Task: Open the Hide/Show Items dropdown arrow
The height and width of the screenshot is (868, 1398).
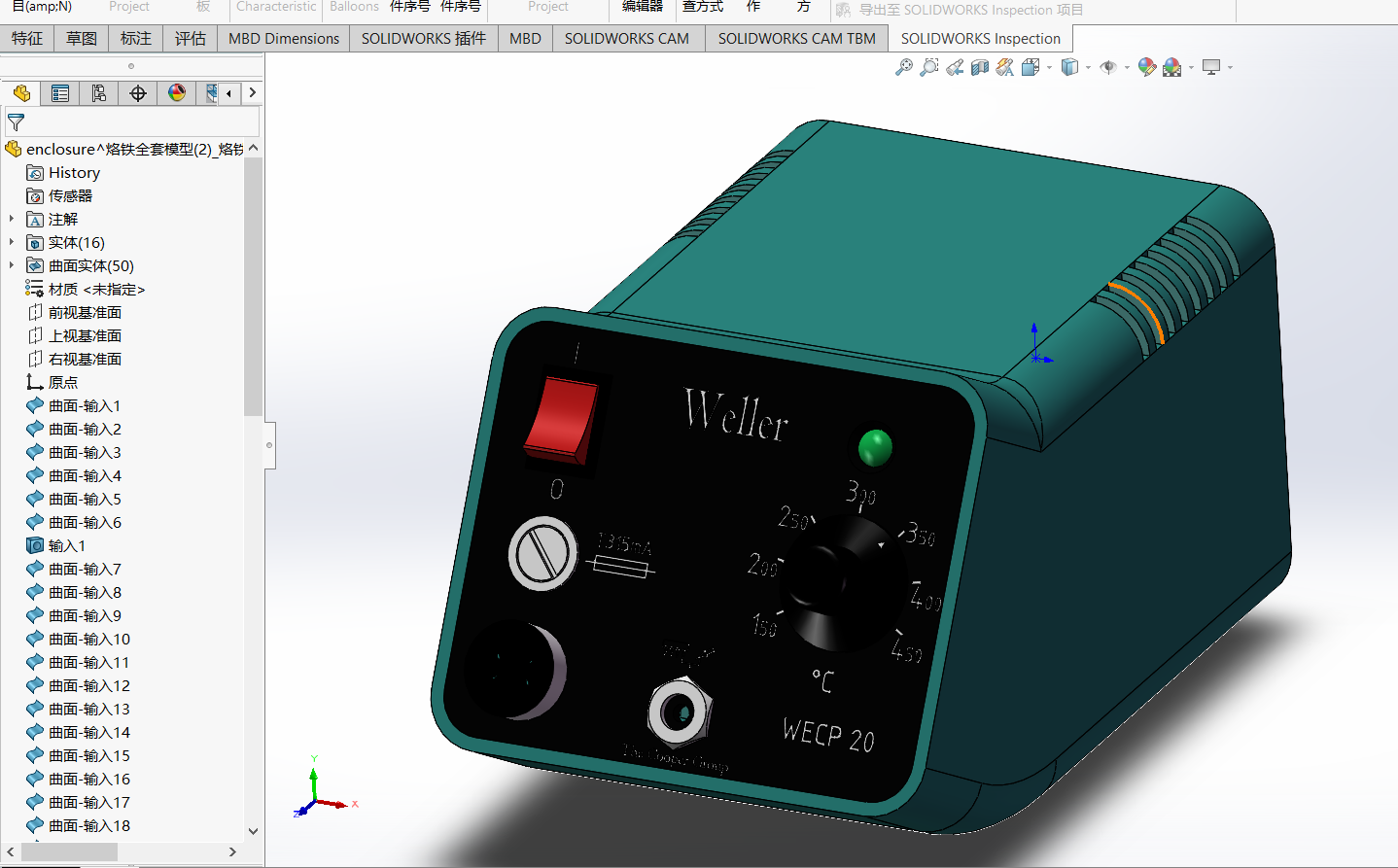Action: [1127, 68]
